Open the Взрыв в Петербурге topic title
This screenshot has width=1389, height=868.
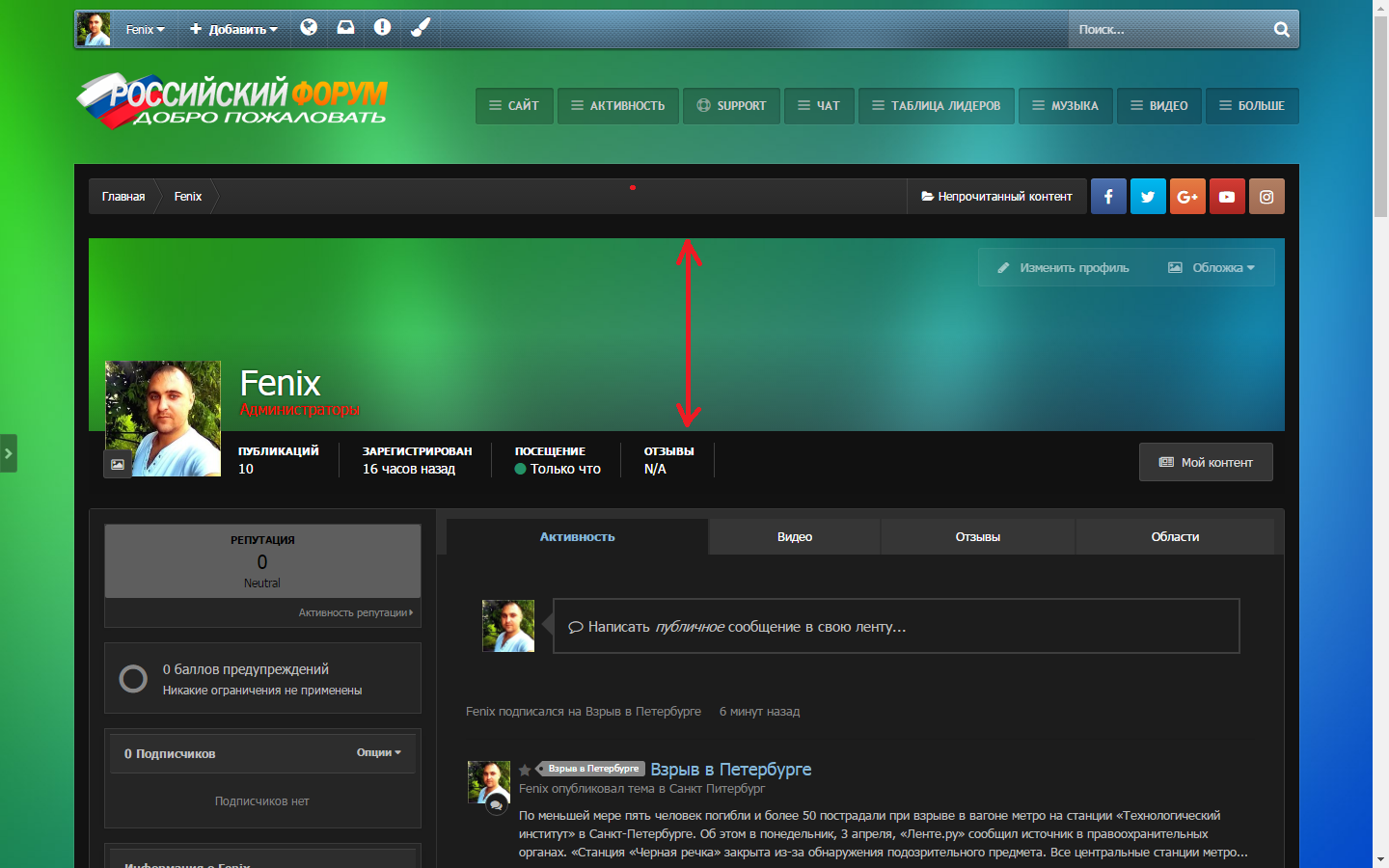coord(731,769)
